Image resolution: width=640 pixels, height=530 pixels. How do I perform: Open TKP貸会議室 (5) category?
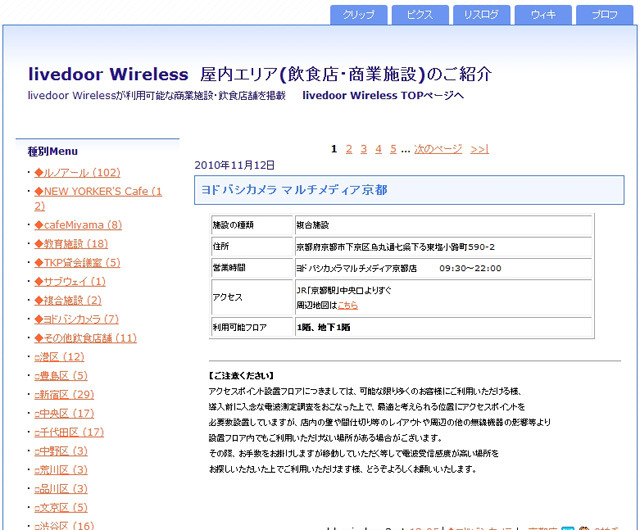(77, 263)
